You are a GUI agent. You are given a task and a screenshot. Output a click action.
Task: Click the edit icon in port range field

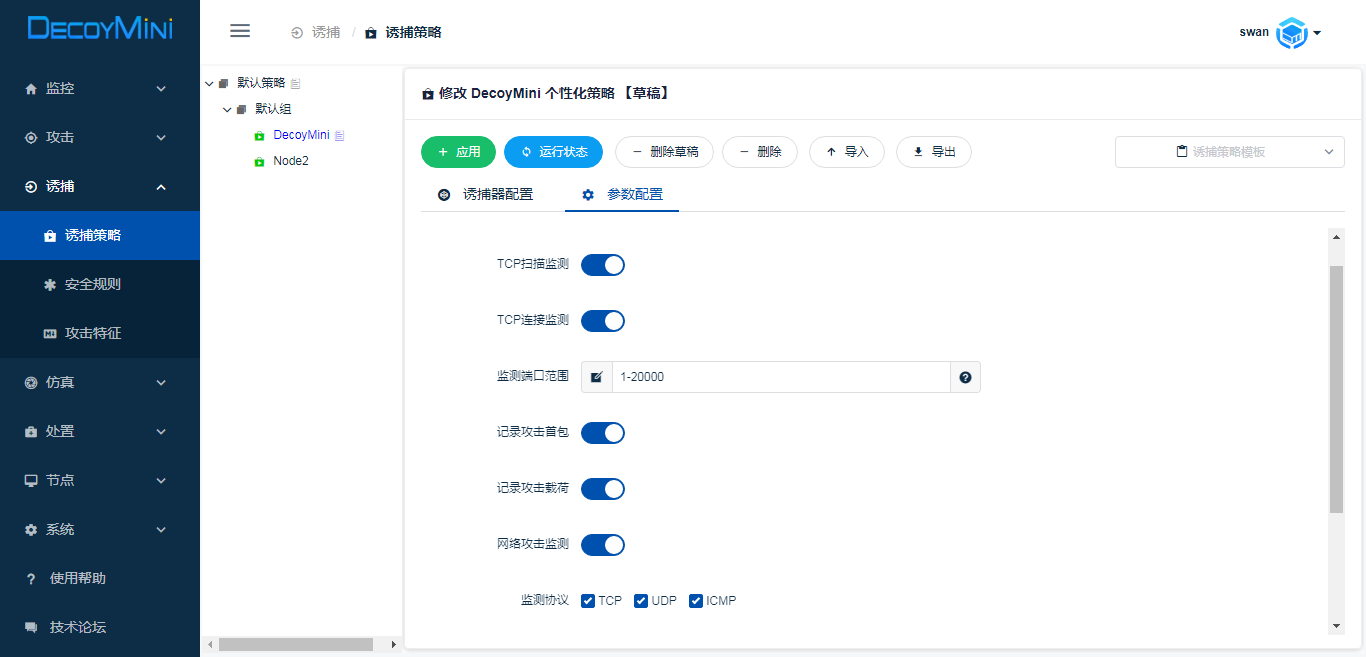(597, 377)
